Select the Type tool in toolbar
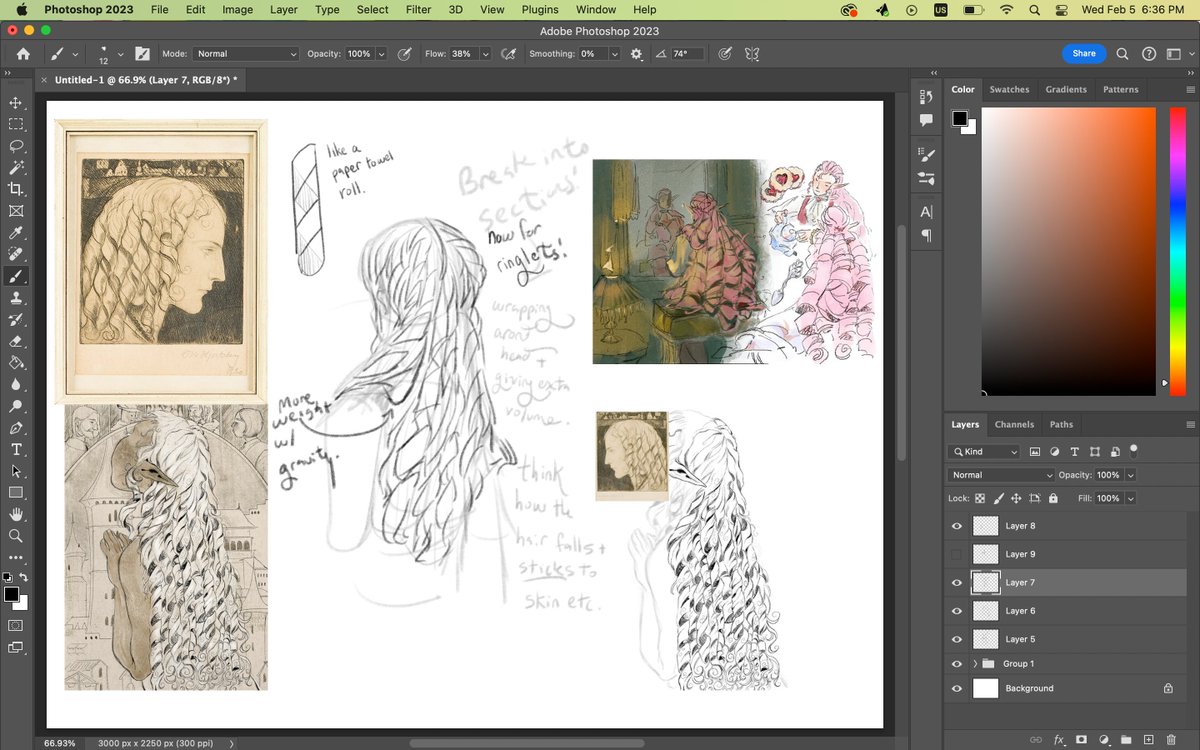 coord(16,450)
